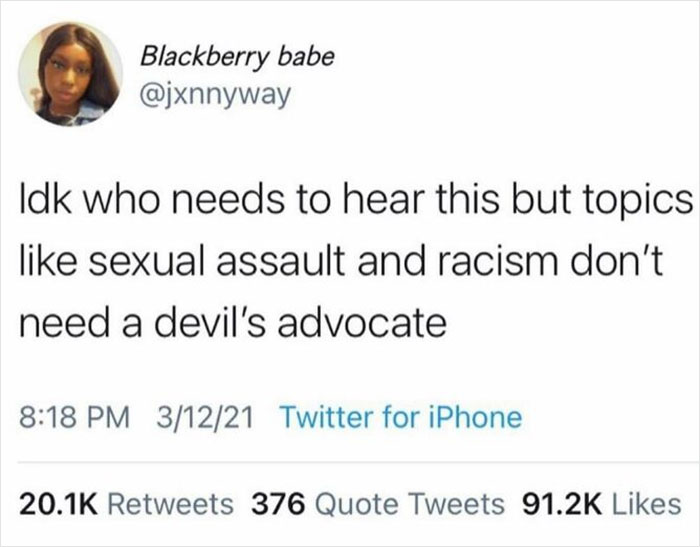Select the 3/12/21 date

coord(204,418)
